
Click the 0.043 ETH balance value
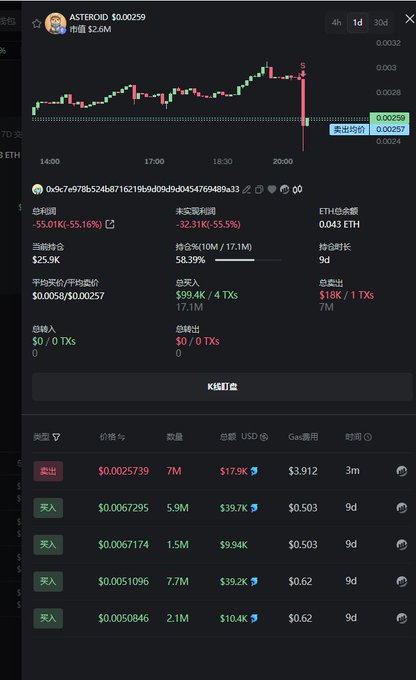tap(339, 225)
